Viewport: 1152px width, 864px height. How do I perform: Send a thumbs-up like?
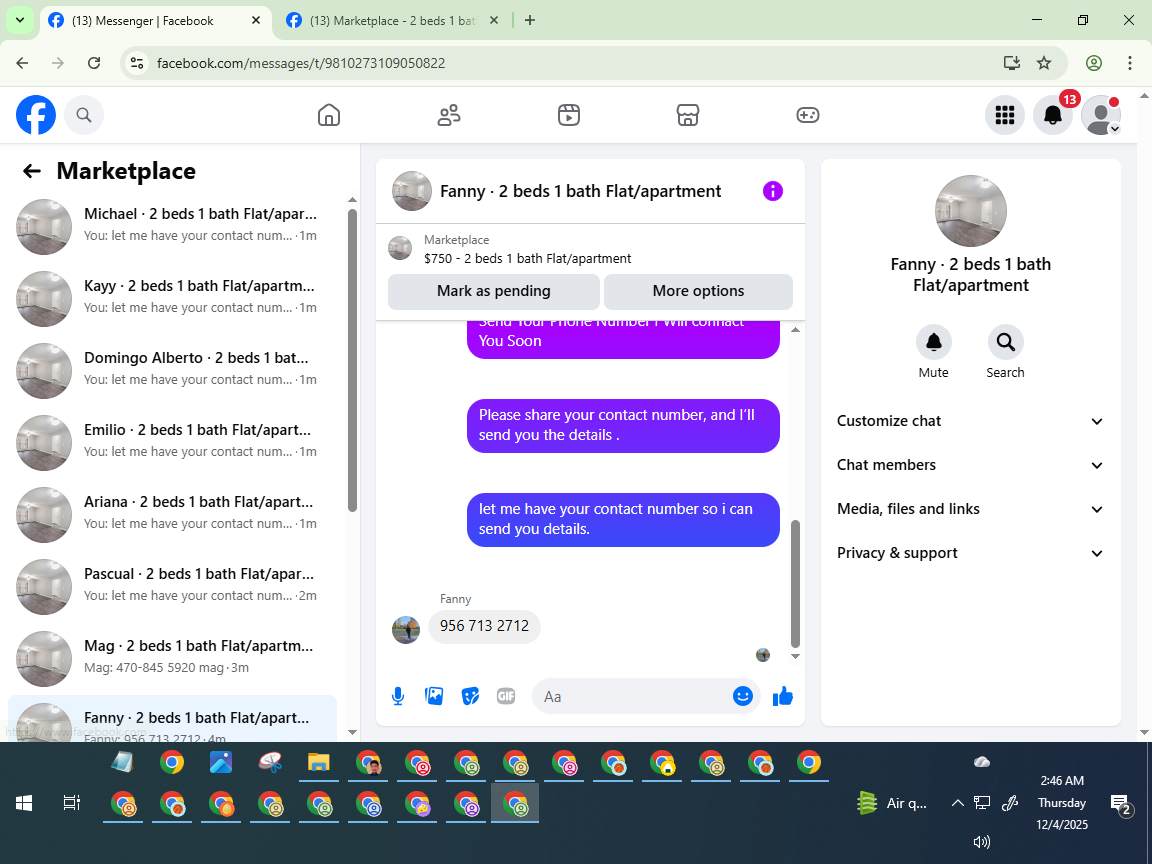783,696
